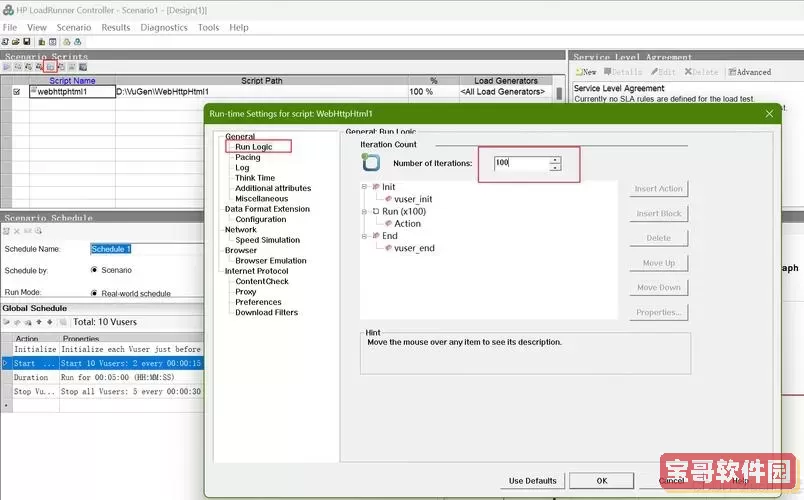This screenshot has height=500, width=804.
Task: Select Pacing in the settings tree
Action: point(248,157)
